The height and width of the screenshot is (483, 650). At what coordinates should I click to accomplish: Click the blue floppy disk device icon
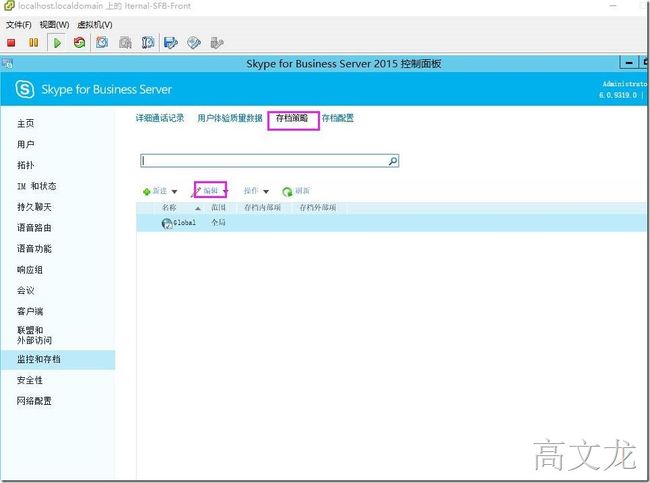click(x=170, y=42)
